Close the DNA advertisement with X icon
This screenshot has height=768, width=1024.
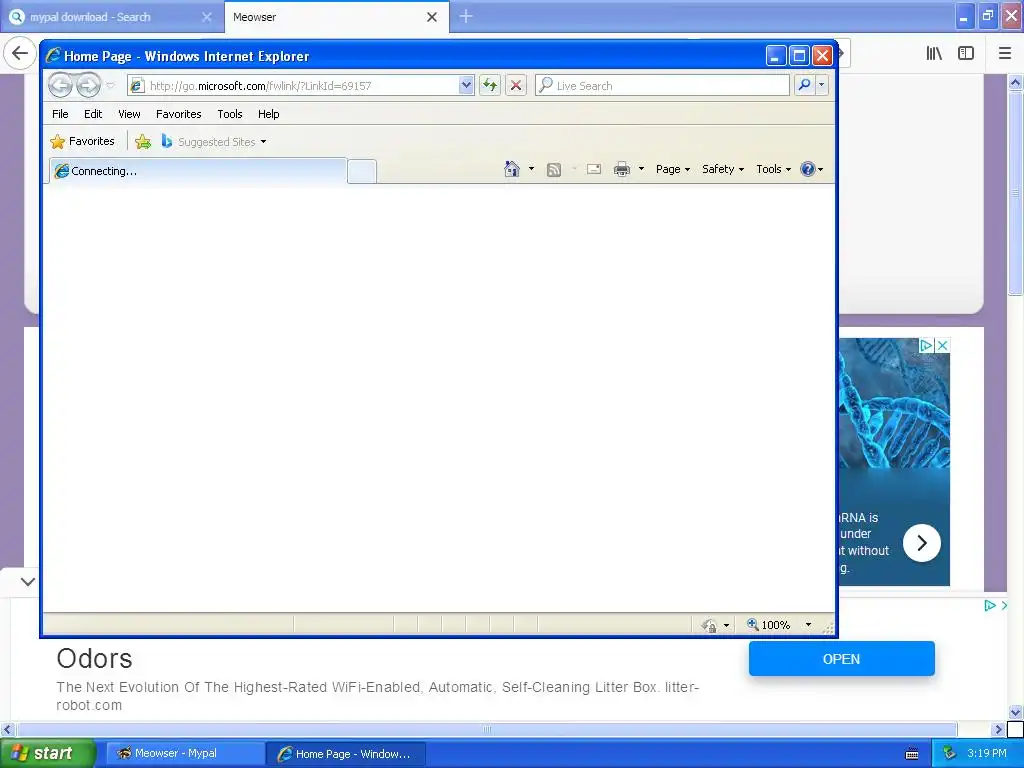pyautogui.click(x=942, y=345)
